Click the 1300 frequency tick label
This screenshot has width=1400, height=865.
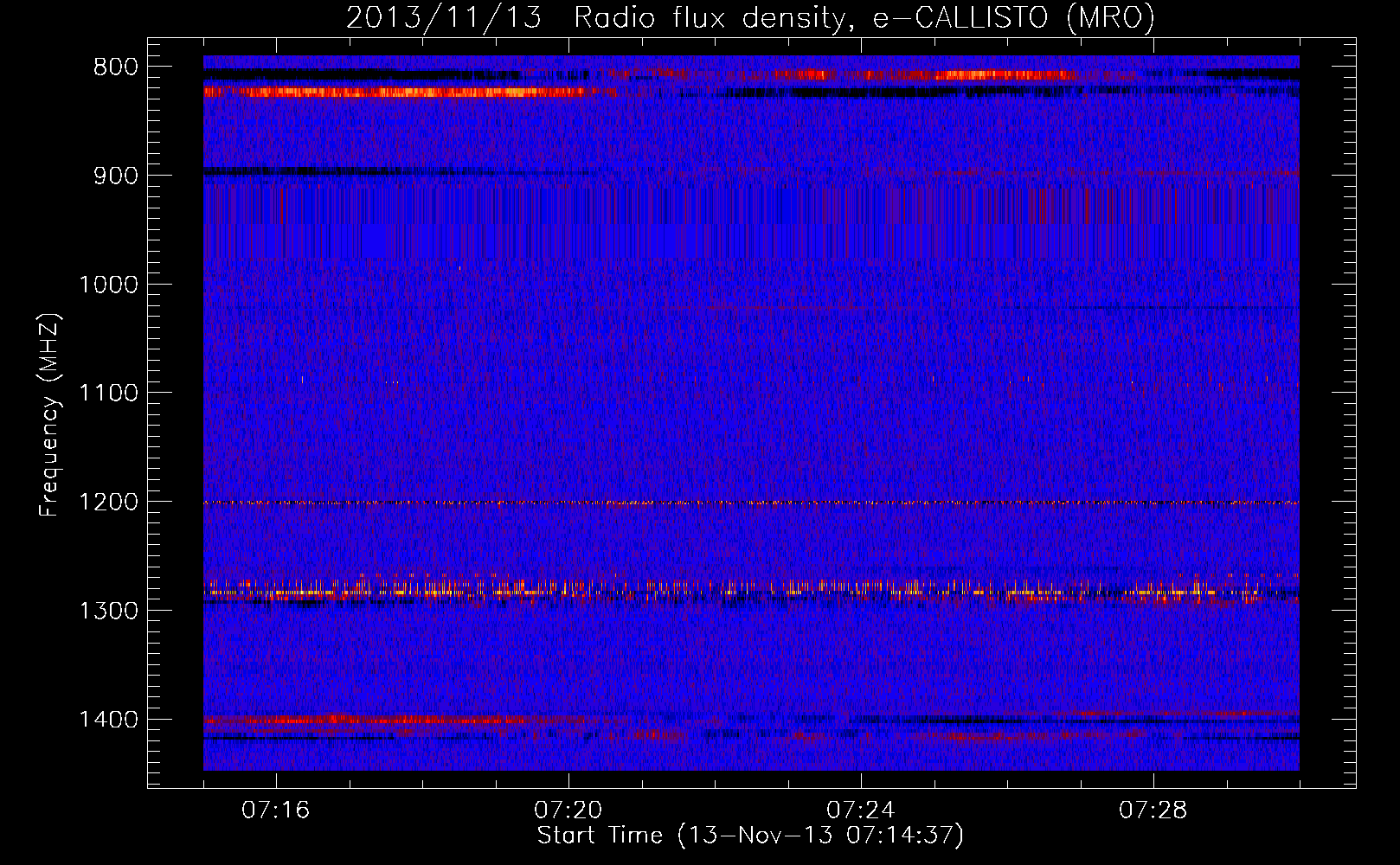(x=108, y=611)
